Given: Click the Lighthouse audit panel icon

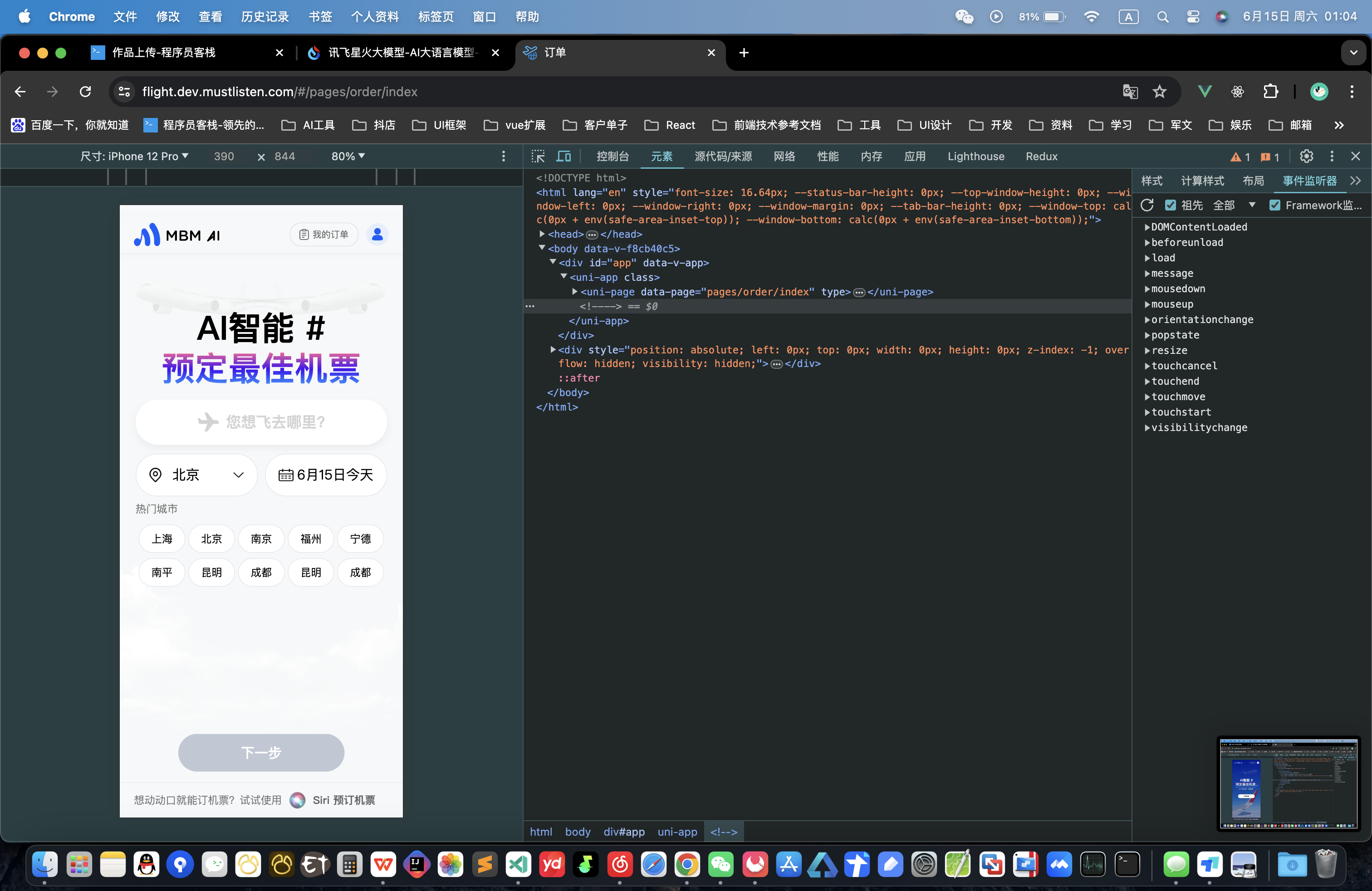Looking at the screenshot, I should (x=975, y=156).
